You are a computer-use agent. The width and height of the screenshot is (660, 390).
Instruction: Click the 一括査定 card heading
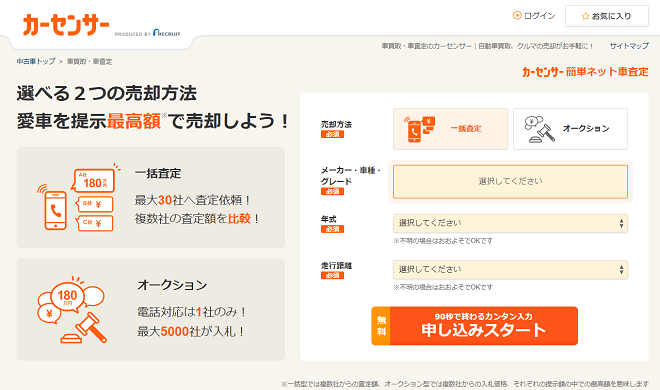pos(158,173)
